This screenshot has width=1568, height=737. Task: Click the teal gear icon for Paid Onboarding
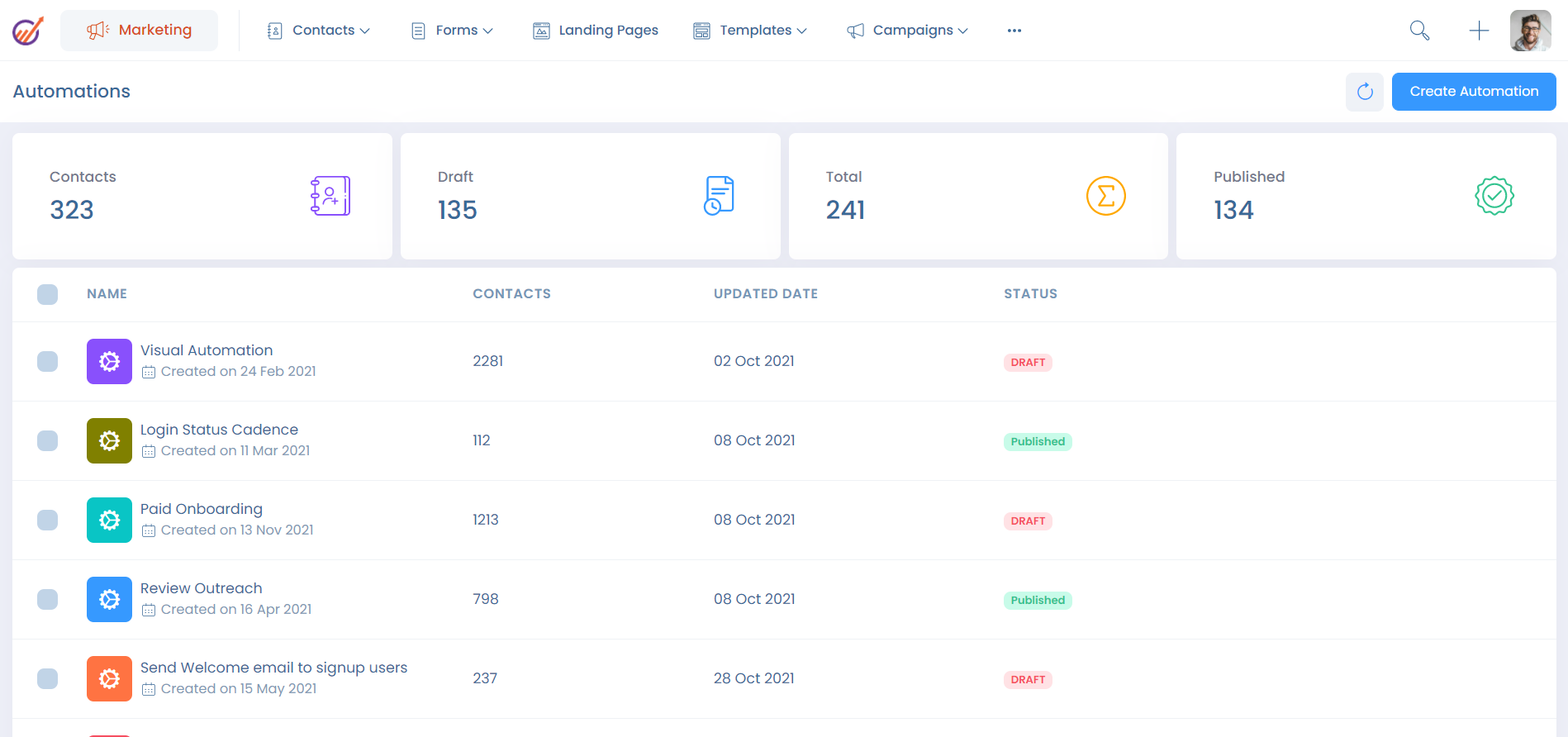[x=109, y=520]
